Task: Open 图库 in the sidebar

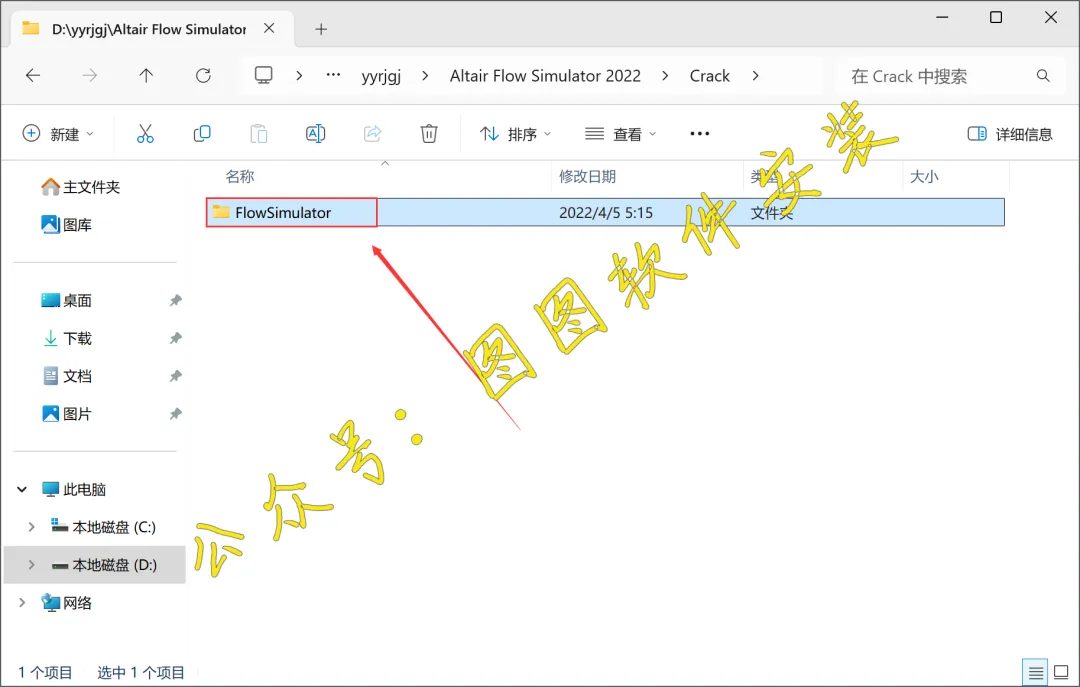Action: pyautogui.click(x=67, y=225)
